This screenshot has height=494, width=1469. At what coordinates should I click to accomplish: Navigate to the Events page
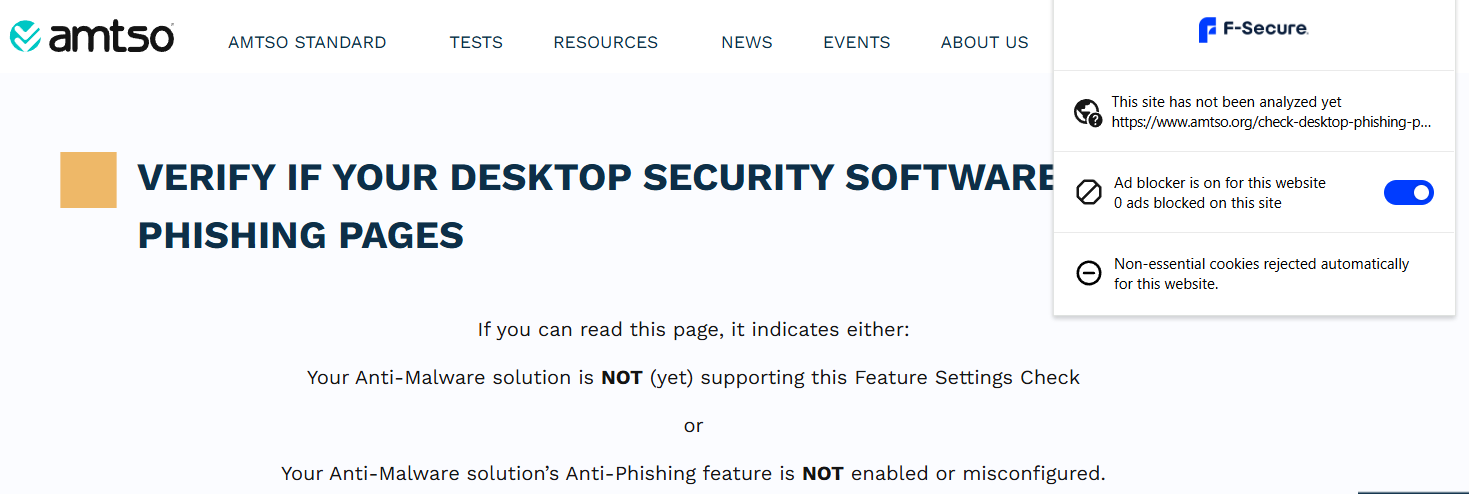(x=856, y=42)
